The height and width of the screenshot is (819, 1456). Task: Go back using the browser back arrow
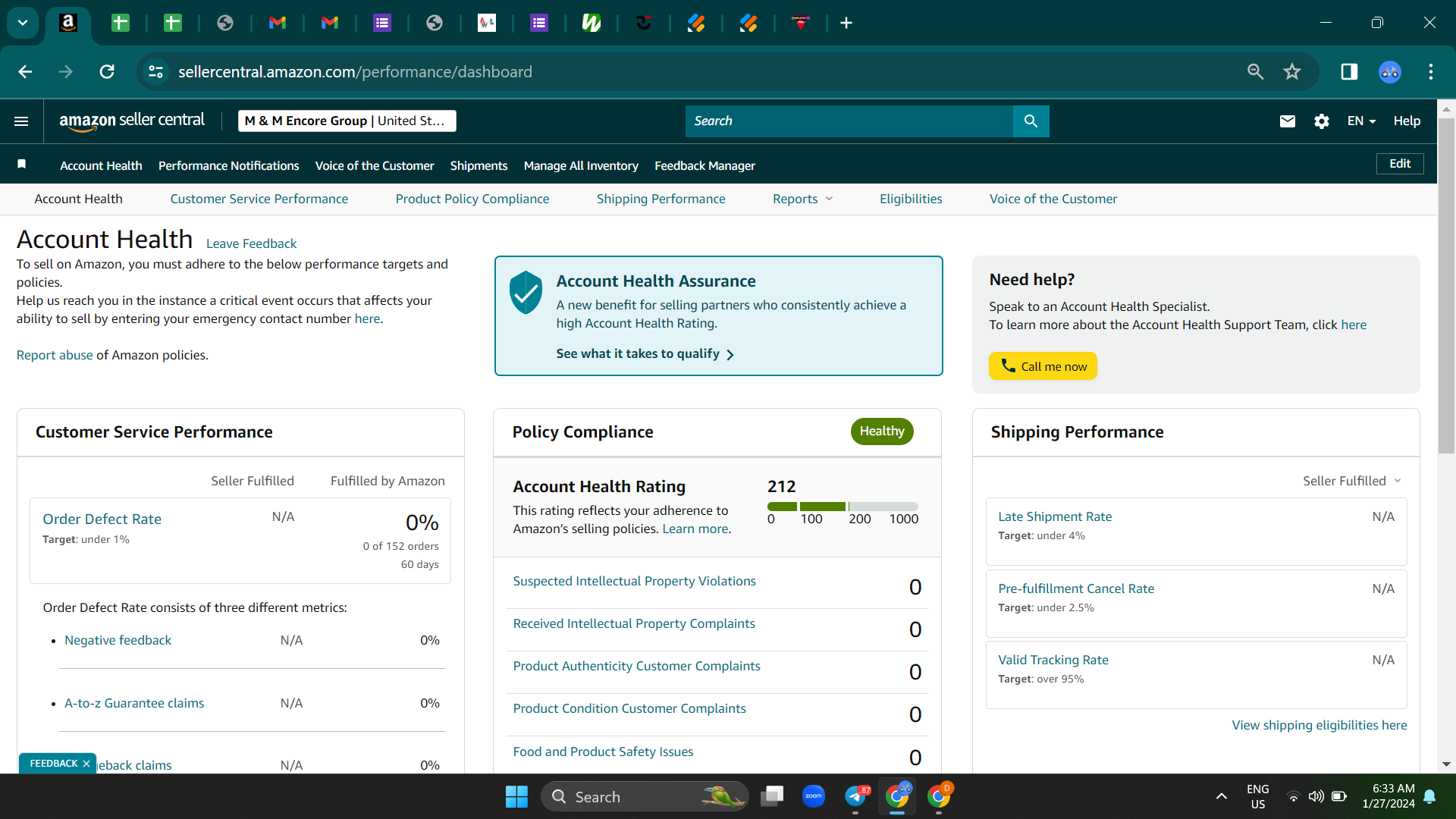pos(25,71)
